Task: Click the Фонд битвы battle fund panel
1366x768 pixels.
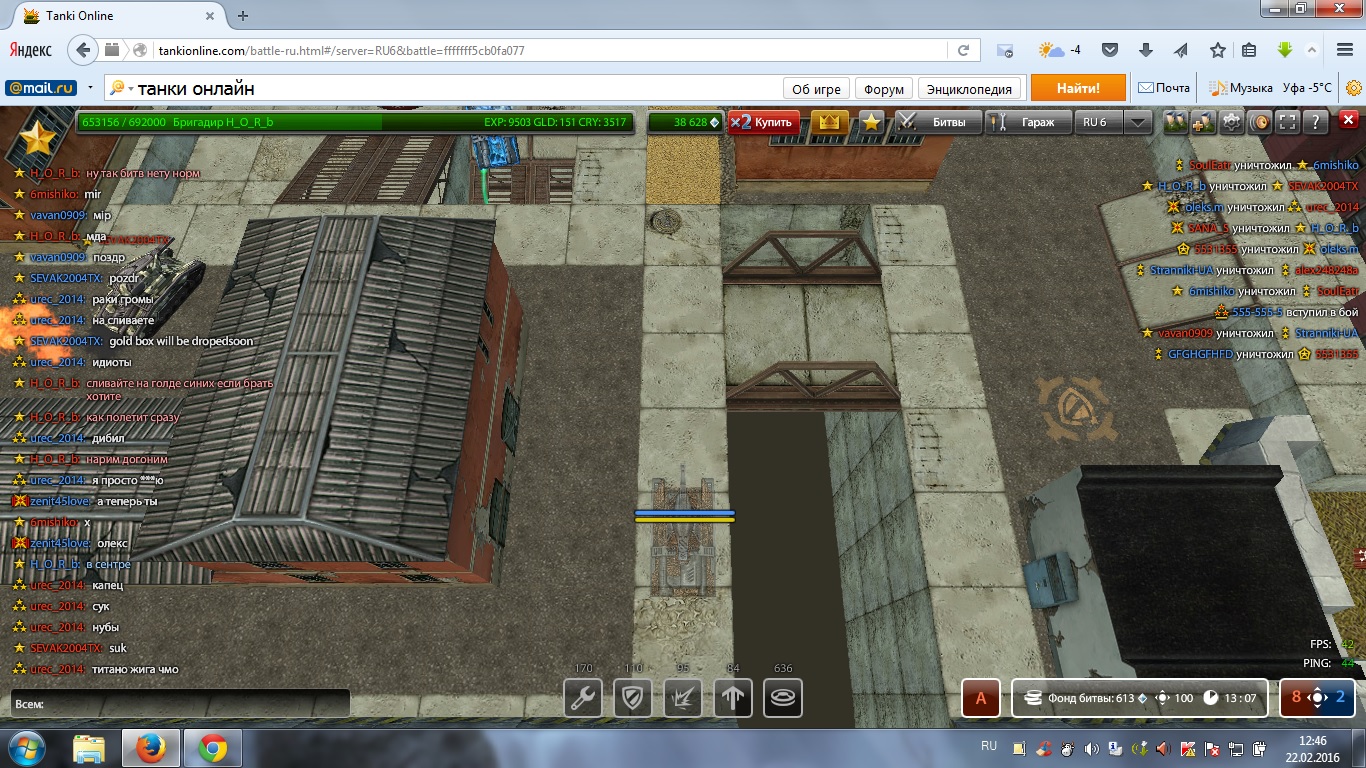Action: pyautogui.click(x=1141, y=698)
